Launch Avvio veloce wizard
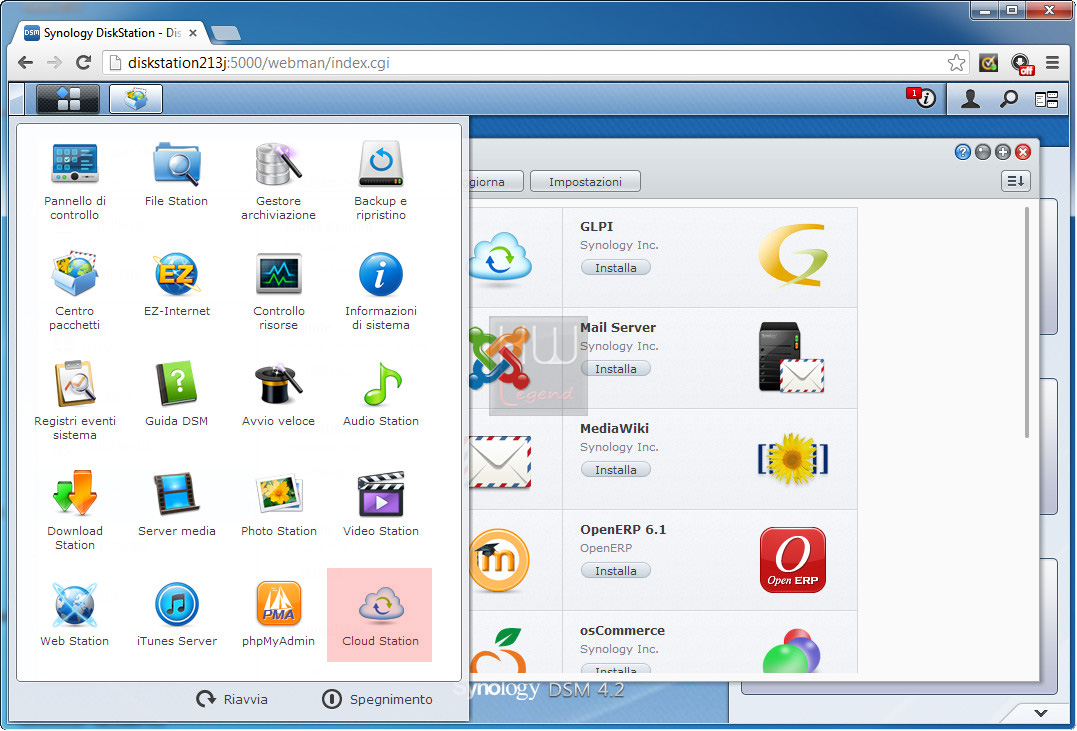Viewport: 1077px width, 731px height. click(x=278, y=394)
